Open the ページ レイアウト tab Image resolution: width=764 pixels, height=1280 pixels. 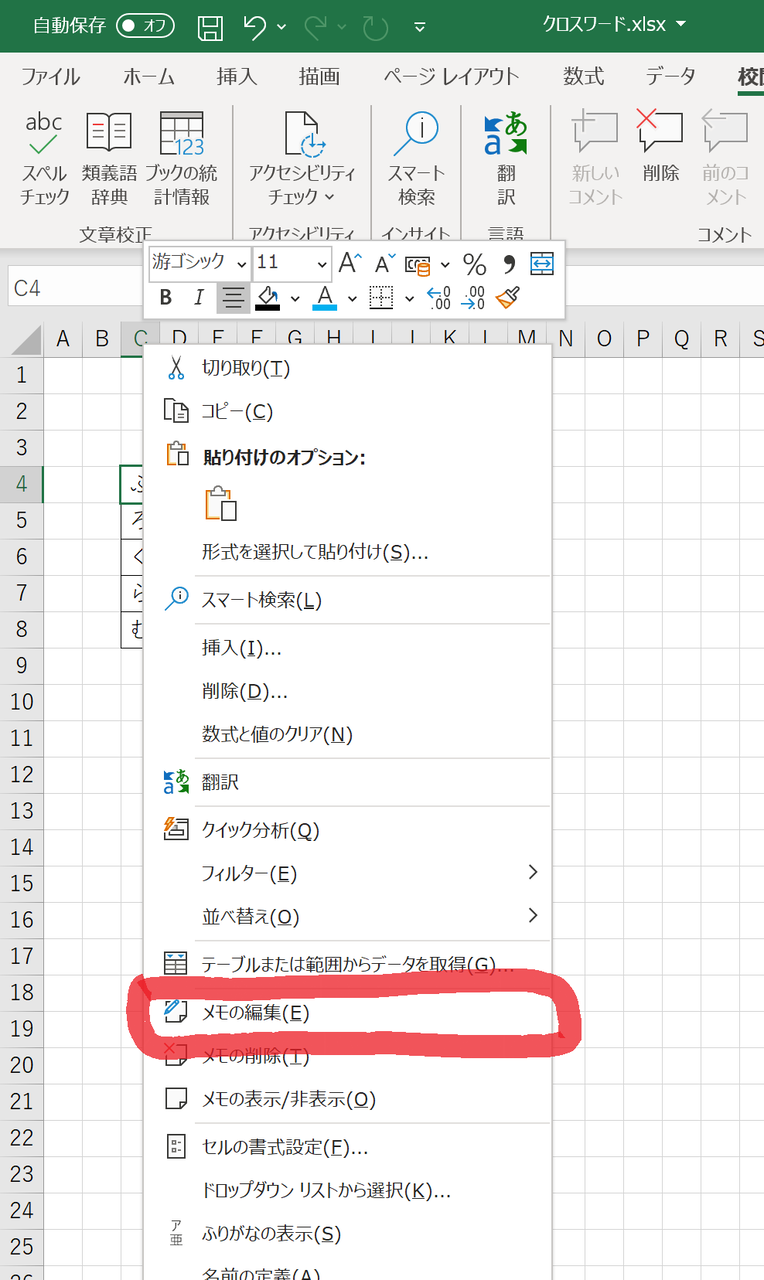(x=452, y=77)
